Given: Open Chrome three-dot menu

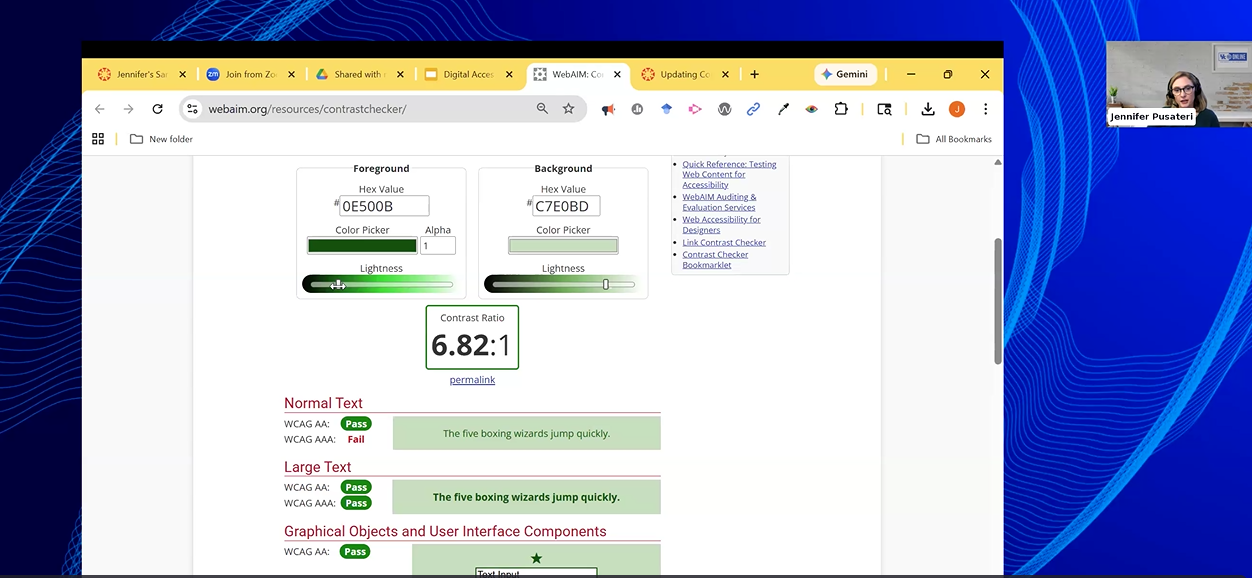Looking at the screenshot, I should click(x=985, y=109).
